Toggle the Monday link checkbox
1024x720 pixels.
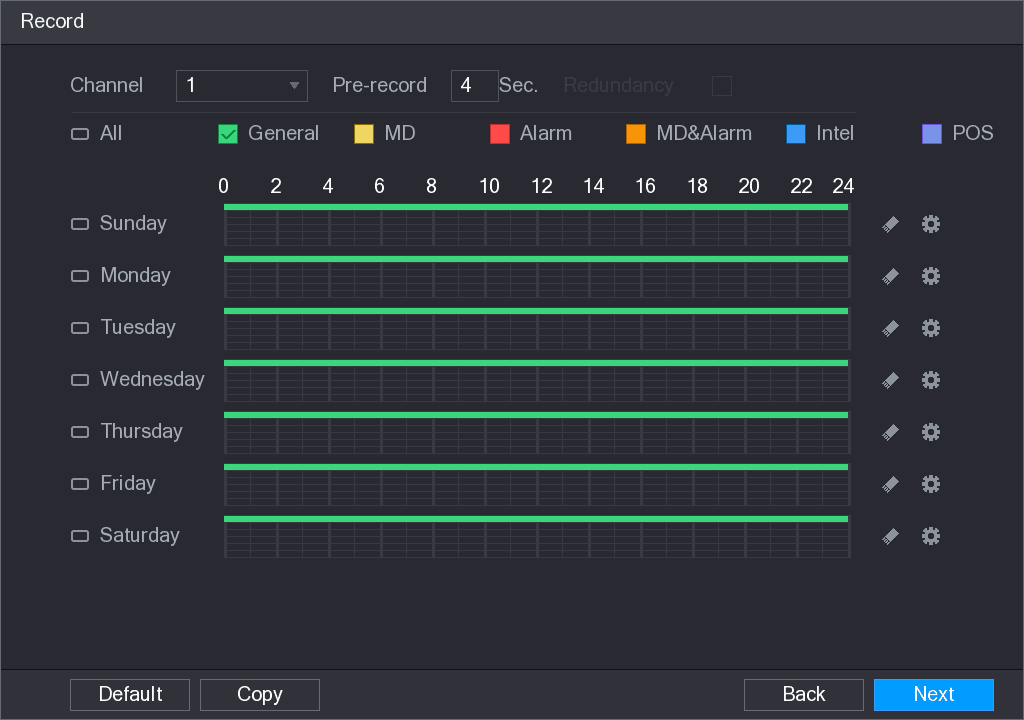(x=80, y=276)
